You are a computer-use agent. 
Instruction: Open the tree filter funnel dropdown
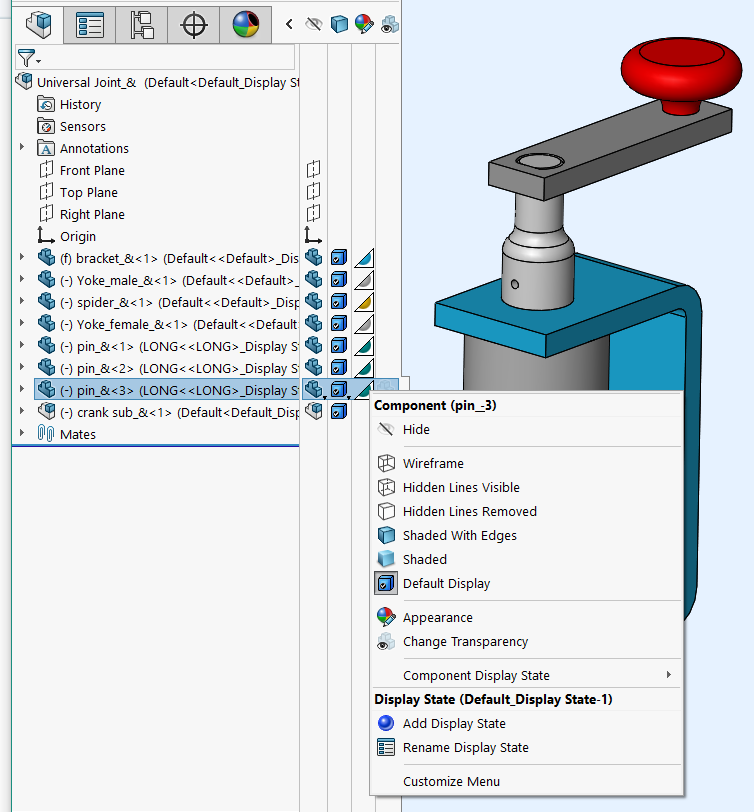point(28,58)
